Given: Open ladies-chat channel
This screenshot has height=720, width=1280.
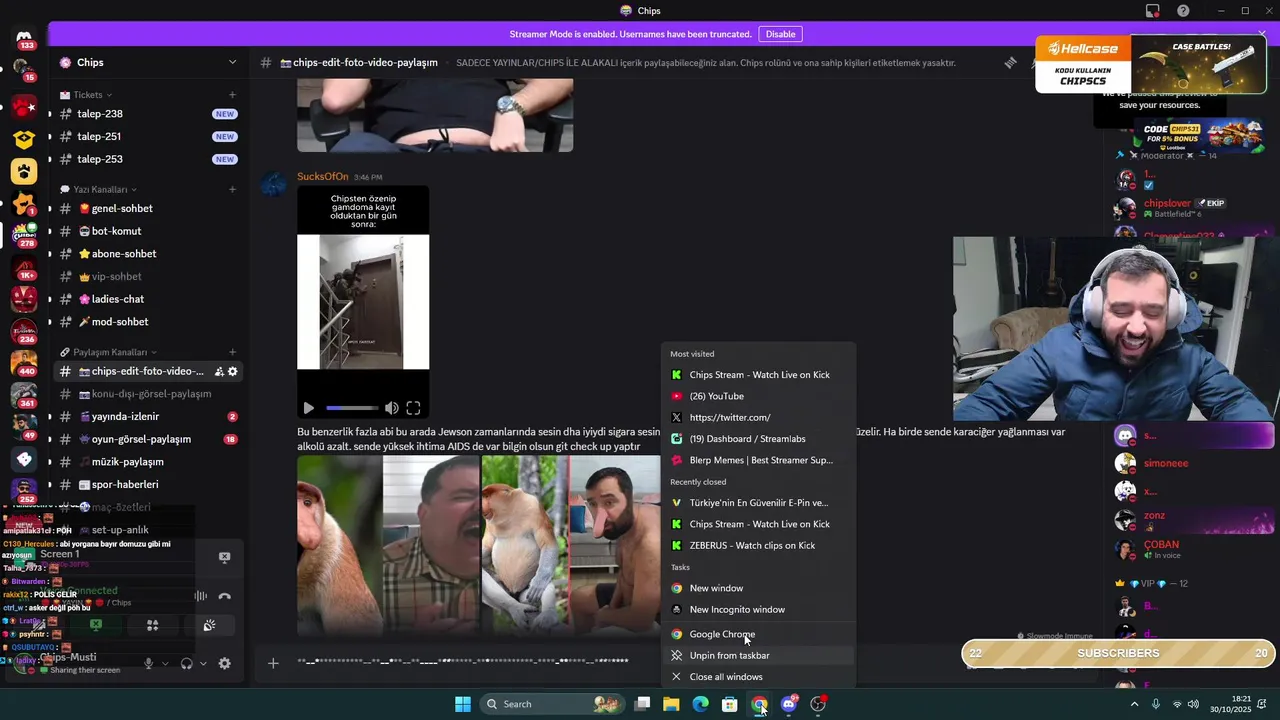Looking at the screenshot, I should [148, 299].
